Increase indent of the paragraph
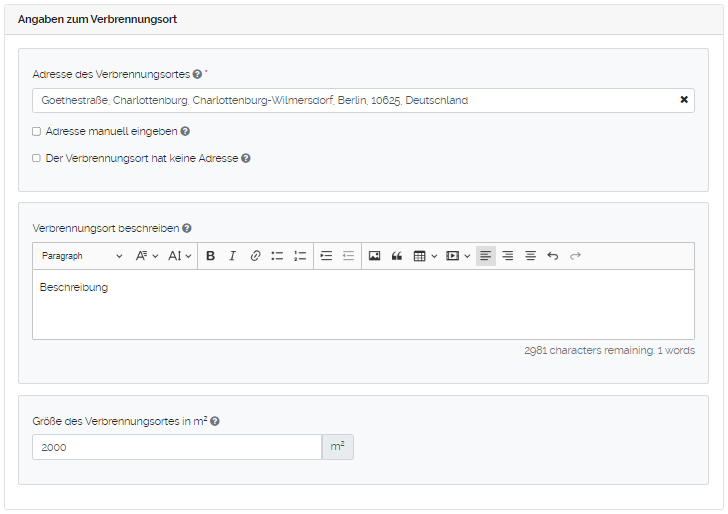This screenshot has width=728, height=514. pos(326,256)
